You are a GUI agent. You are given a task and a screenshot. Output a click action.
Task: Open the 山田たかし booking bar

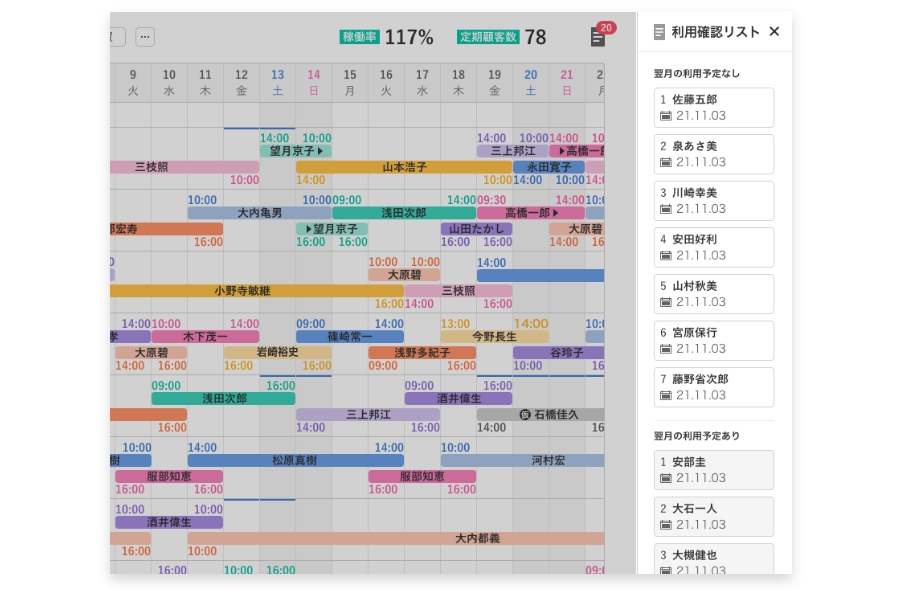[x=477, y=229]
